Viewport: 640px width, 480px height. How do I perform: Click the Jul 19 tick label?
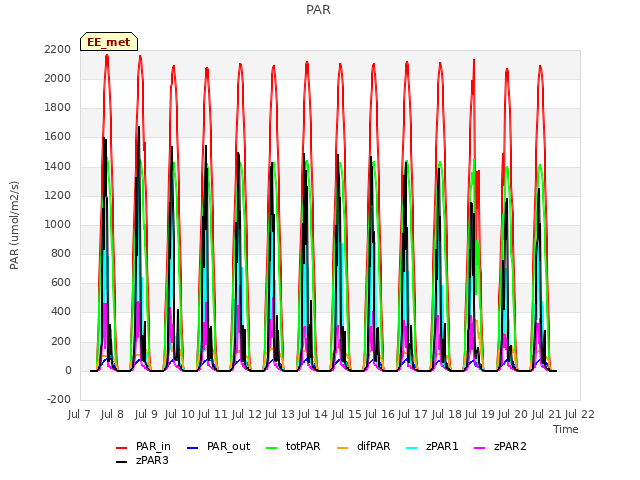pyautogui.click(x=480, y=415)
